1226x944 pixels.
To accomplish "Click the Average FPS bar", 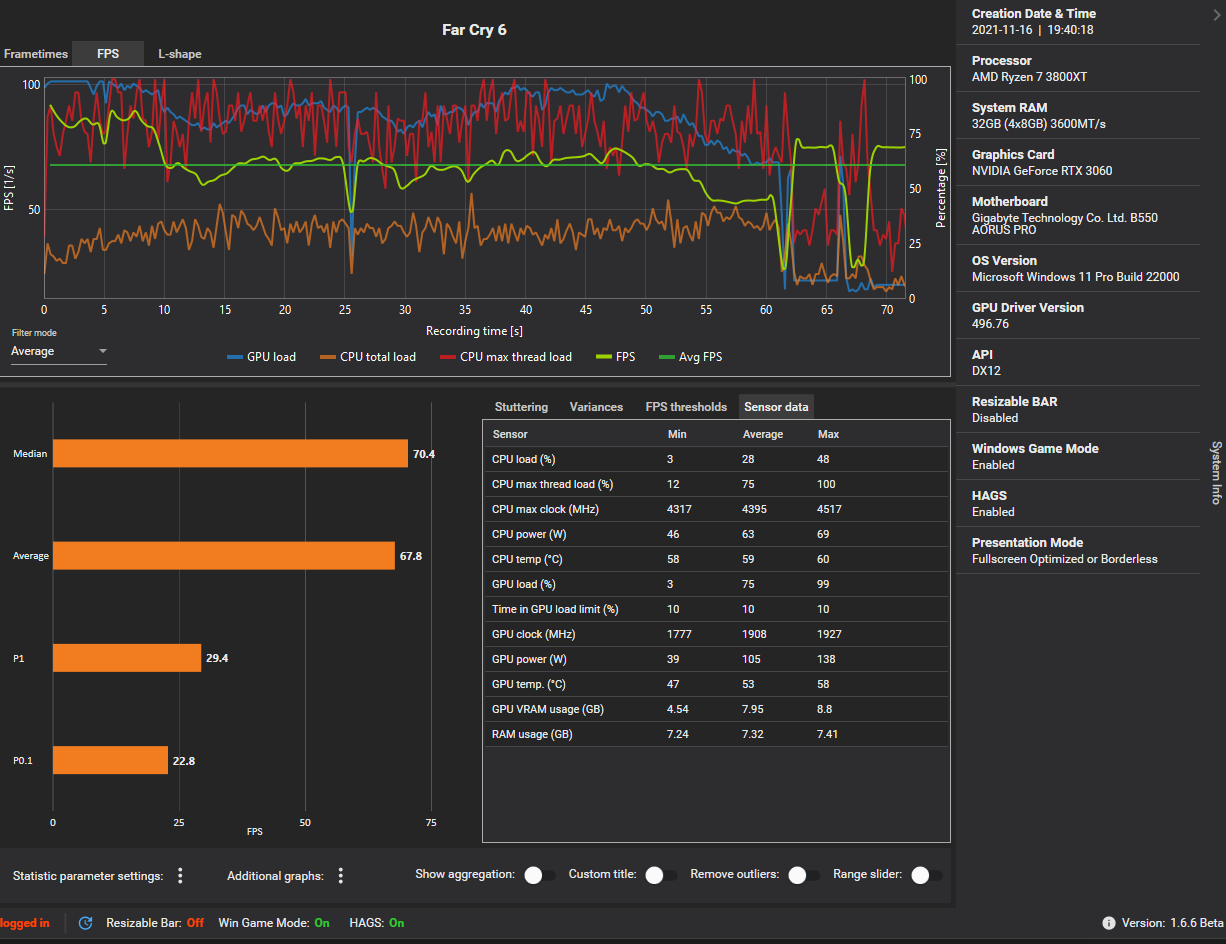I will click(x=224, y=556).
